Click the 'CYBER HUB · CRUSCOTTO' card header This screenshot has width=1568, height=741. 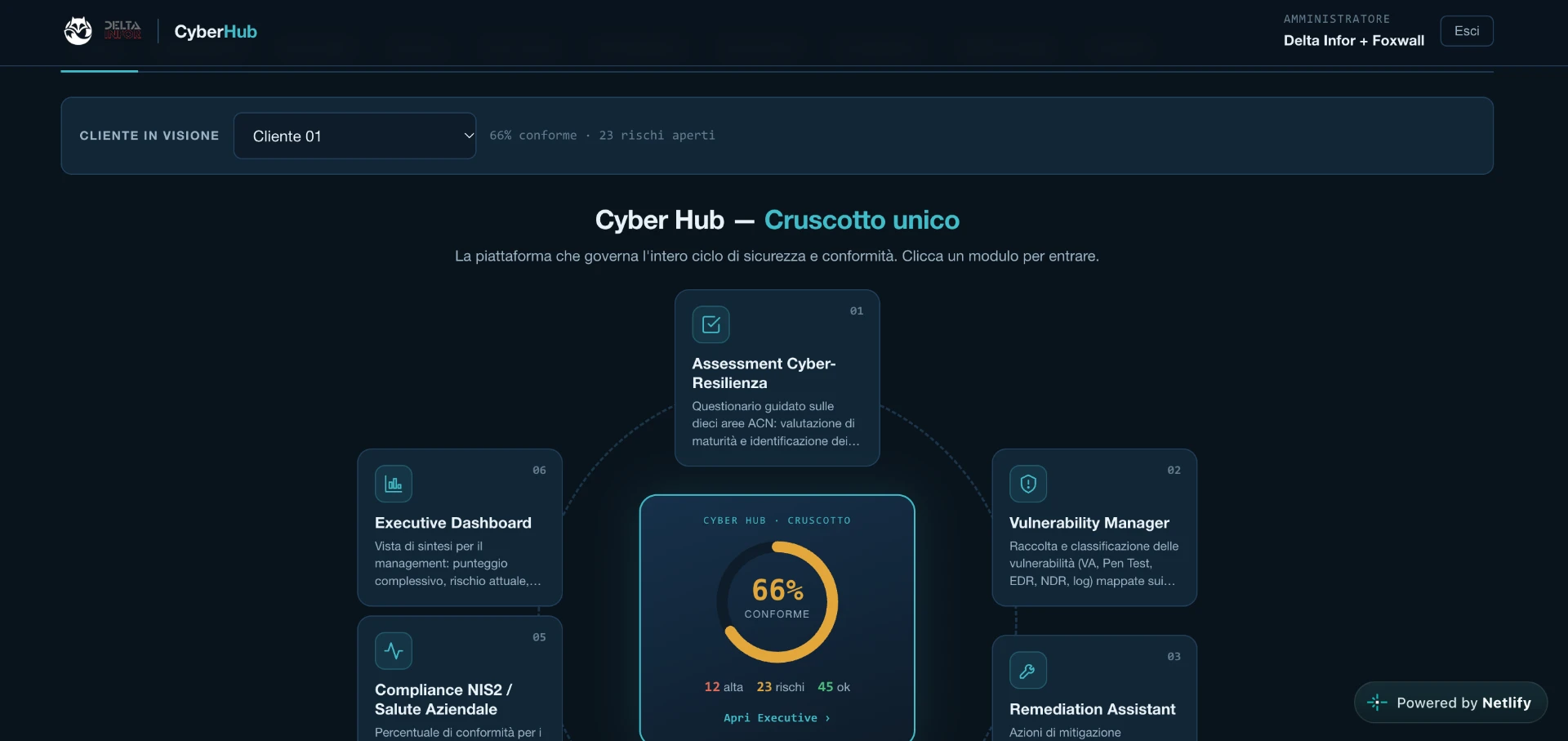pyautogui.click(x=777, y=520)
